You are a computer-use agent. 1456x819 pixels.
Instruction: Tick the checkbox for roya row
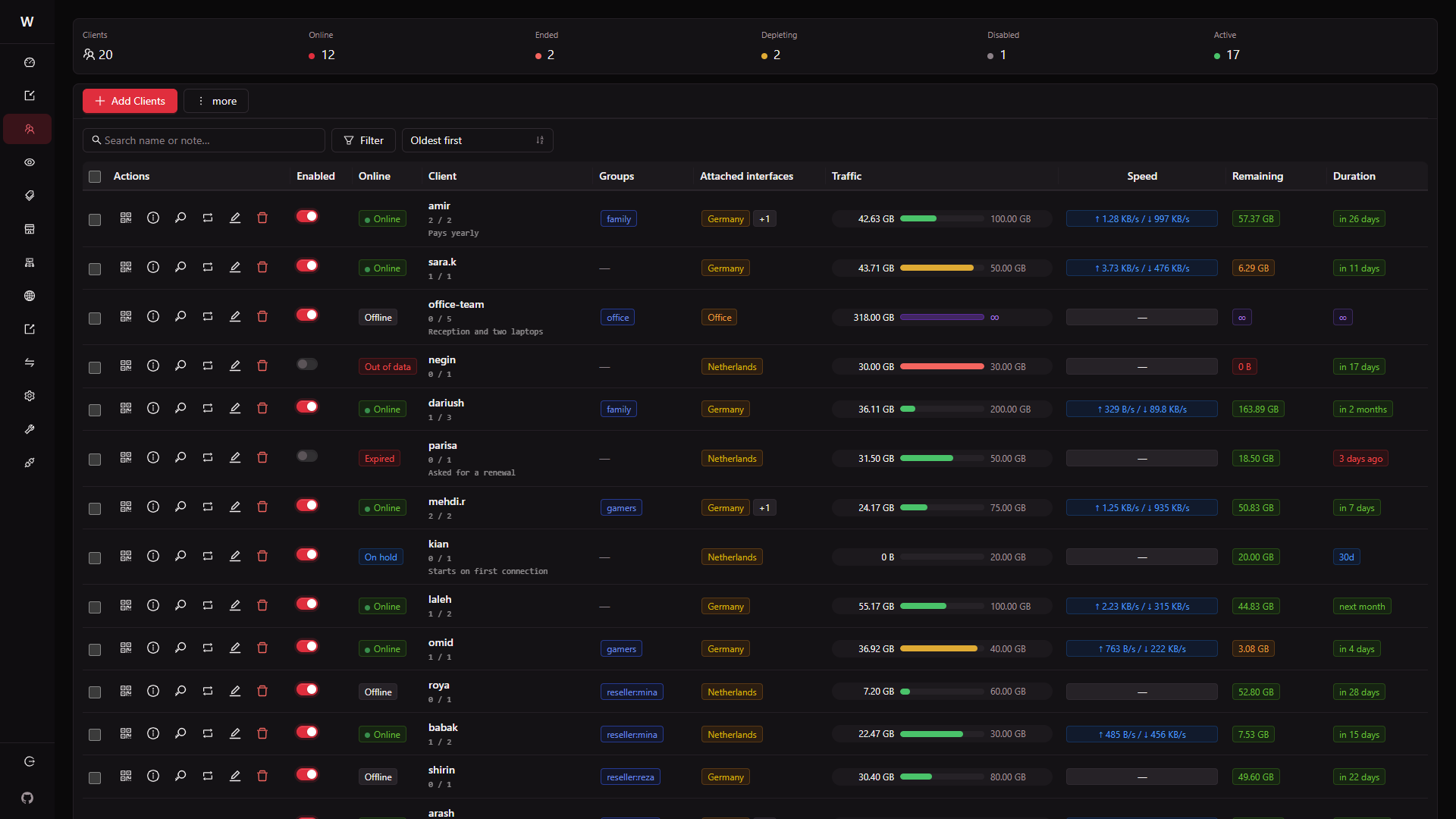[x=95, y=692]
